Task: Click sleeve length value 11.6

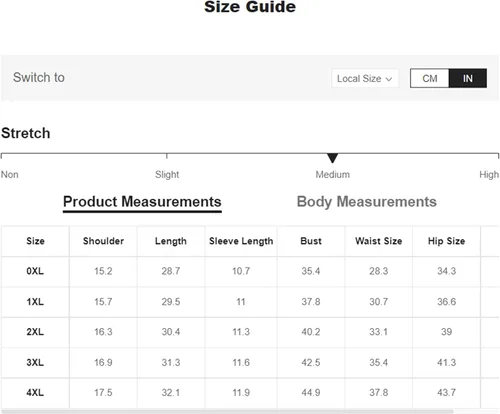Action: [241, 362]
